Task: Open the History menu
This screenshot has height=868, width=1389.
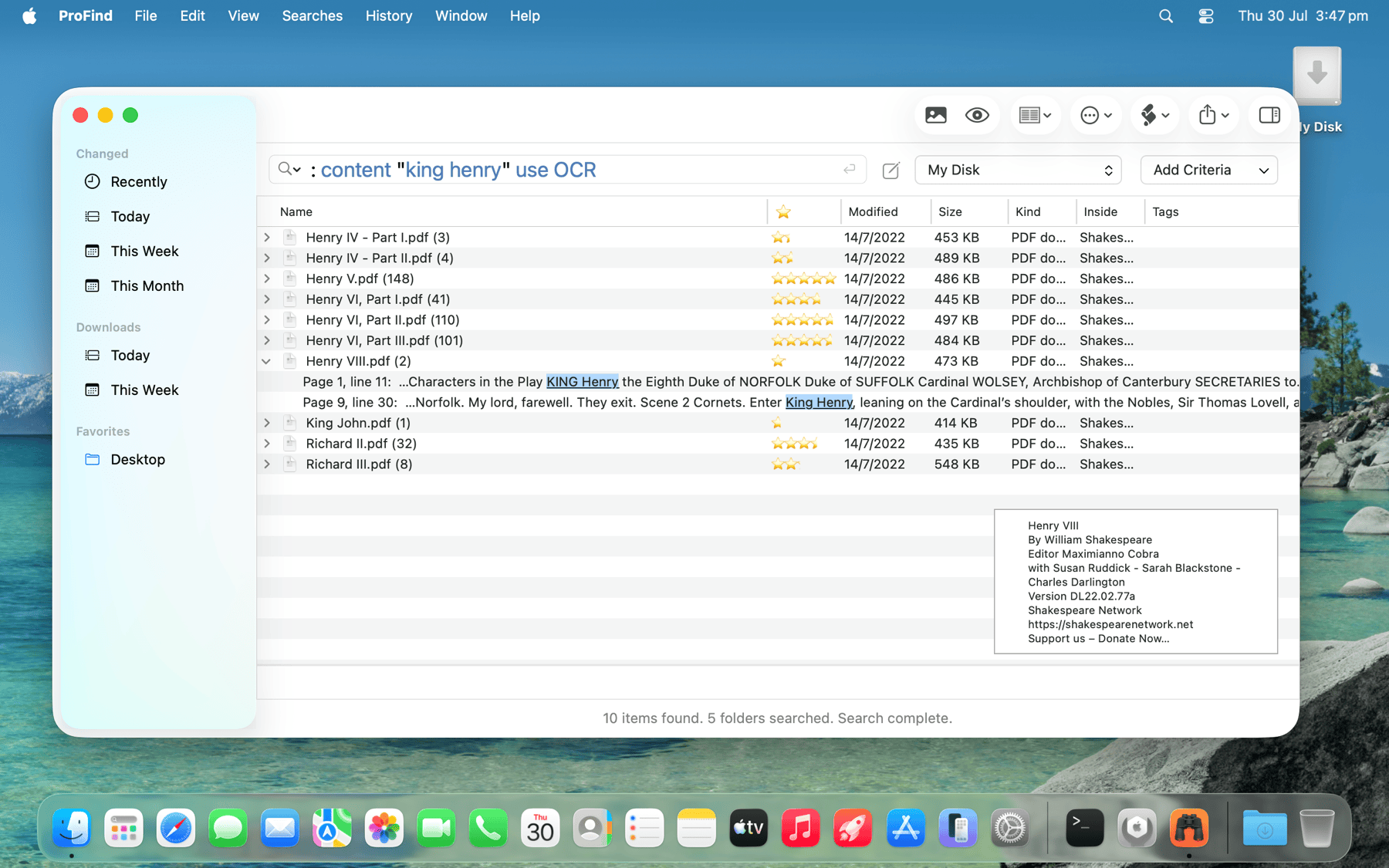Action: tap(389, 15)
